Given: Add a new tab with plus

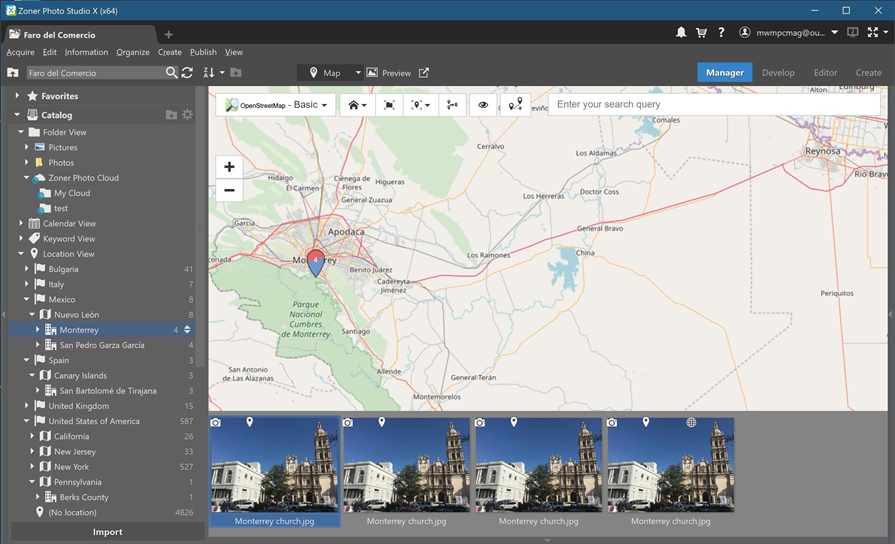Looking at the screenshot, I should point(168,35).
